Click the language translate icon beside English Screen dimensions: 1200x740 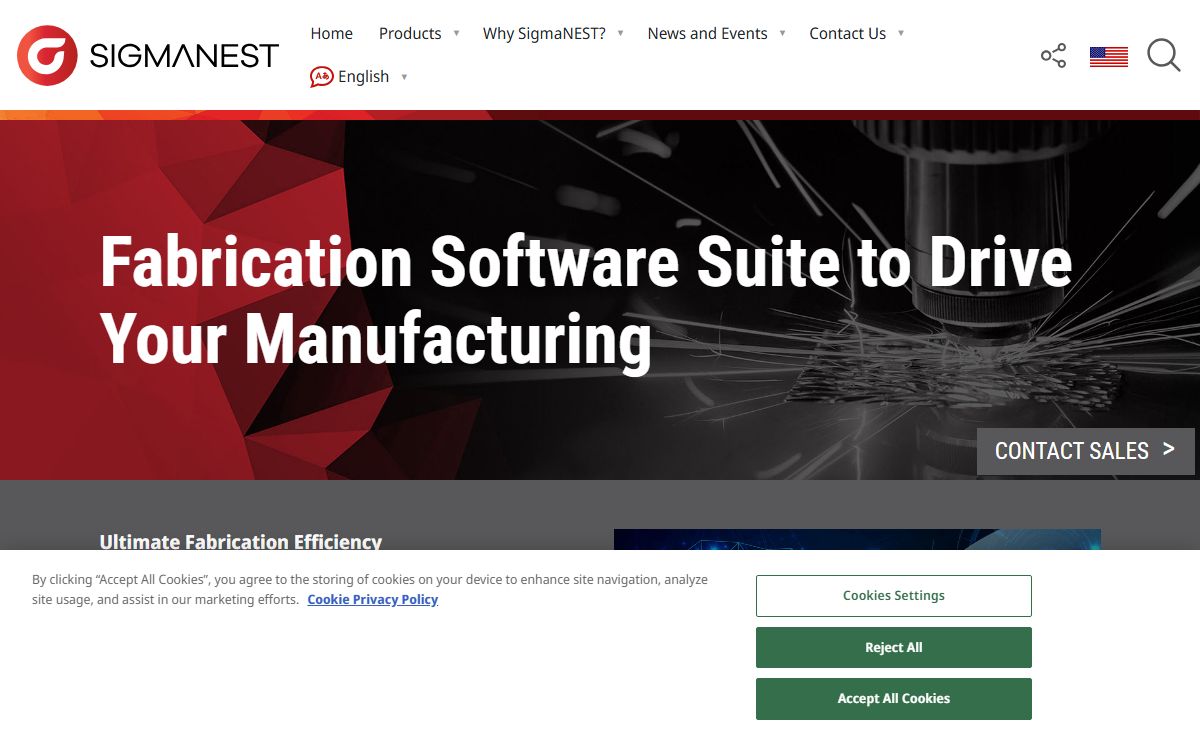321,77
